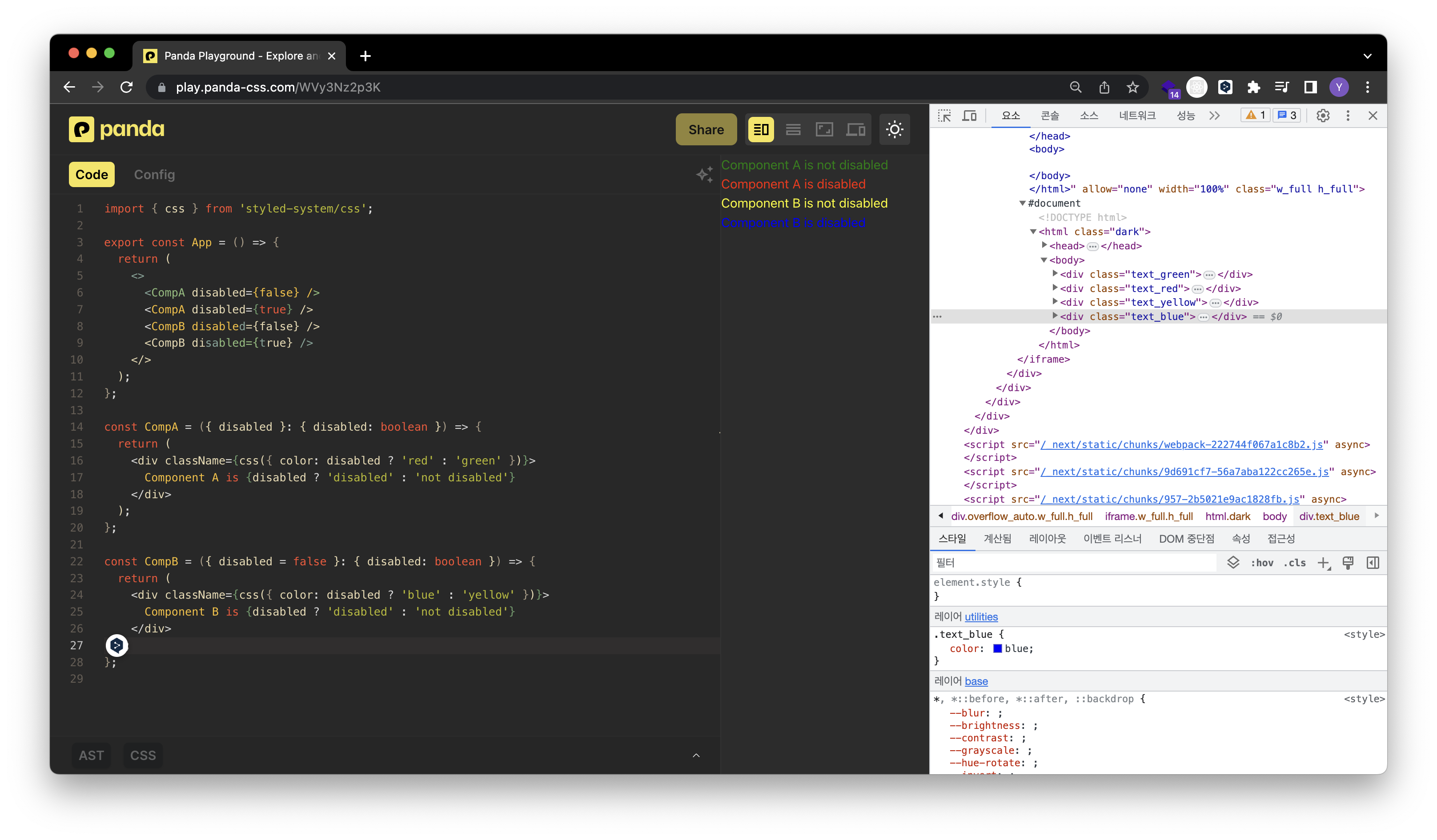This screenshot has height=840, width=1437.
Task: Select the horizontal split layout icon
Action: click(793, 129)
